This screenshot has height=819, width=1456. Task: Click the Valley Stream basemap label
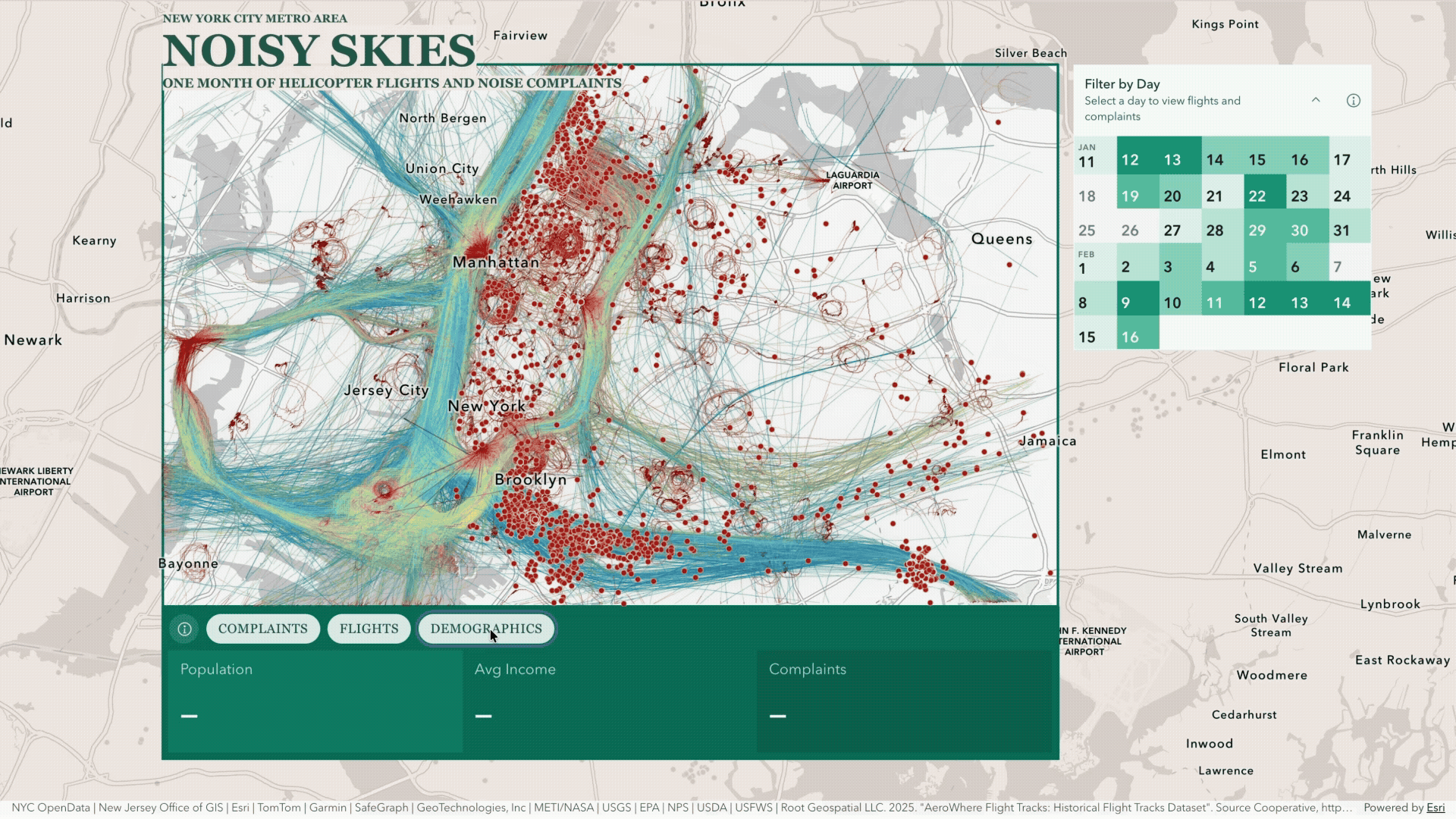tap(1298, 568)
